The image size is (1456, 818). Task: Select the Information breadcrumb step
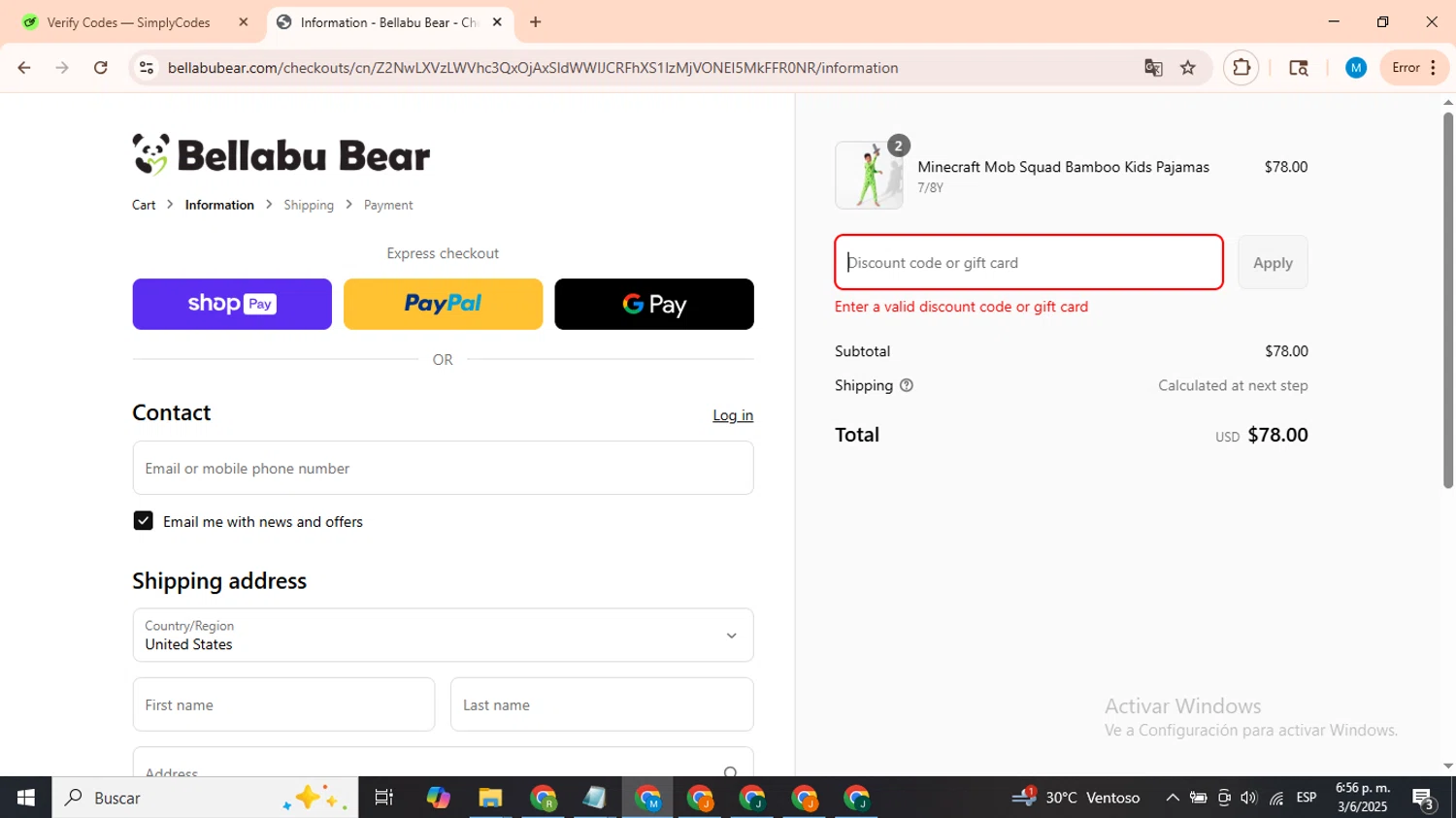click(219, 205)
